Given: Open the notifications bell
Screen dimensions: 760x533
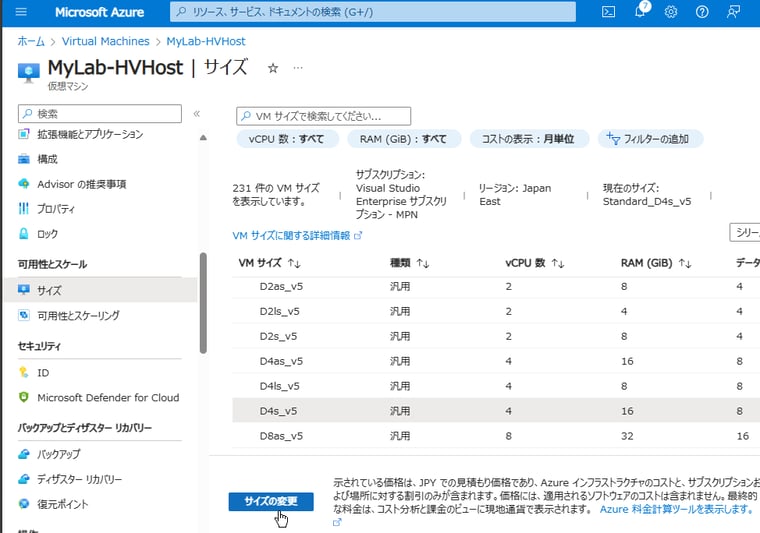Looking at the screenshot, I should coord(640,12).
